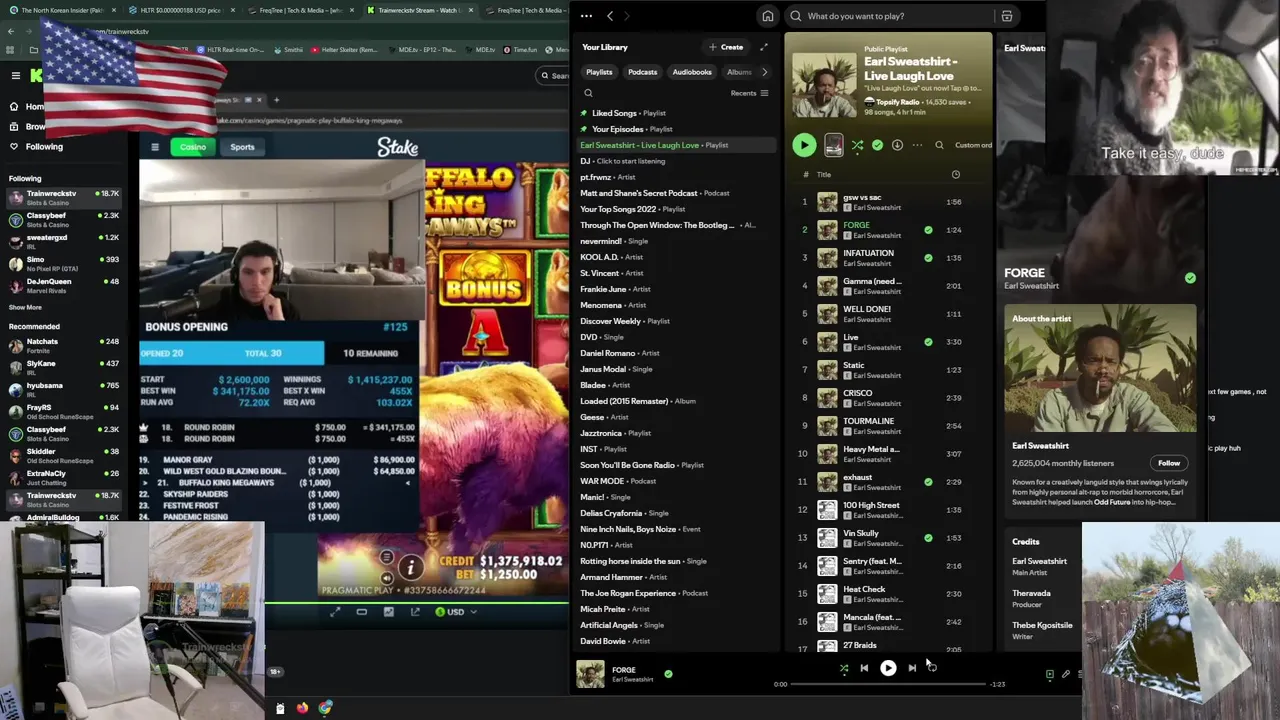Open the playlist preview thumbnail next to play
This screenshot has height=720, width=1280.
833,145
